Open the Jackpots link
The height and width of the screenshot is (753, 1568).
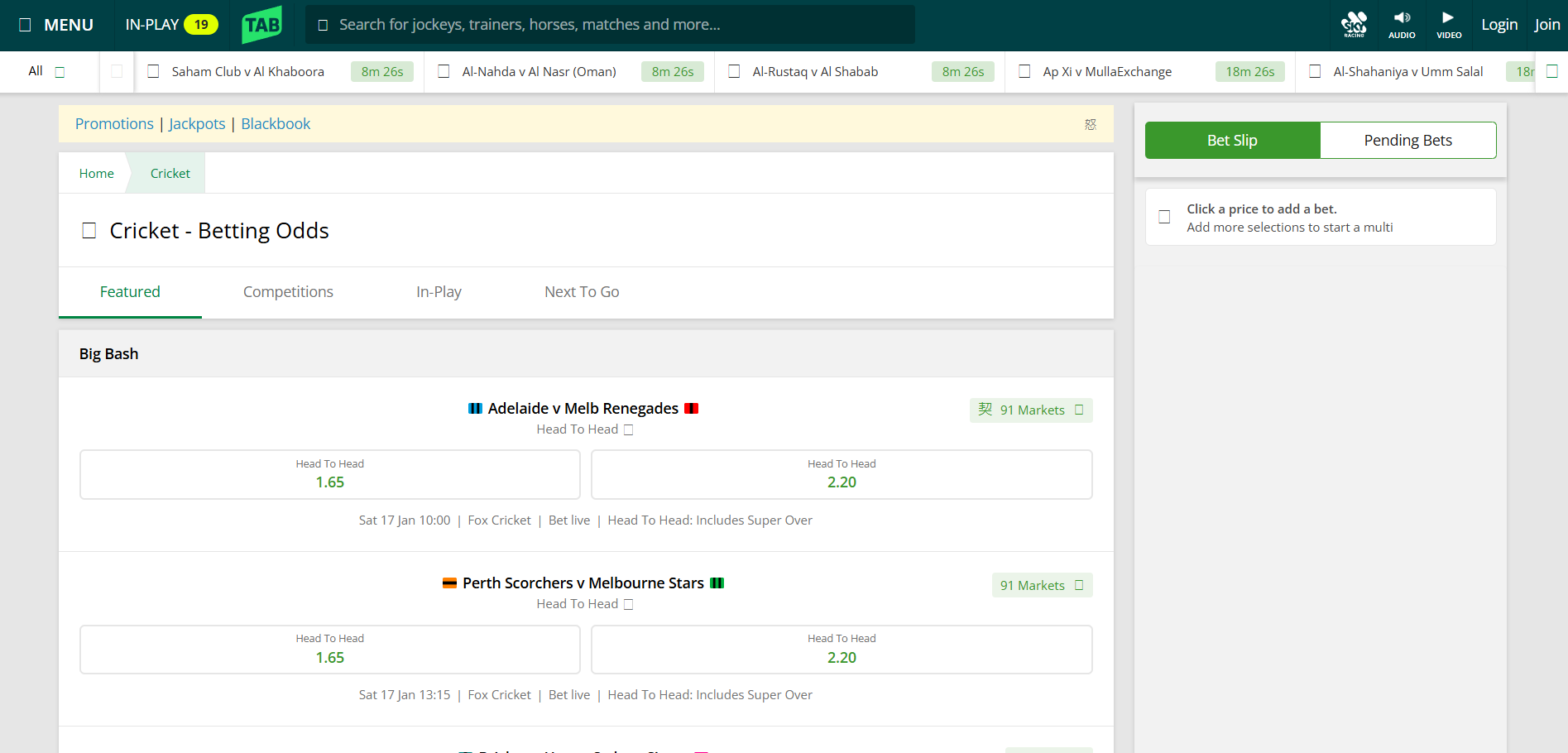[197, 124]
